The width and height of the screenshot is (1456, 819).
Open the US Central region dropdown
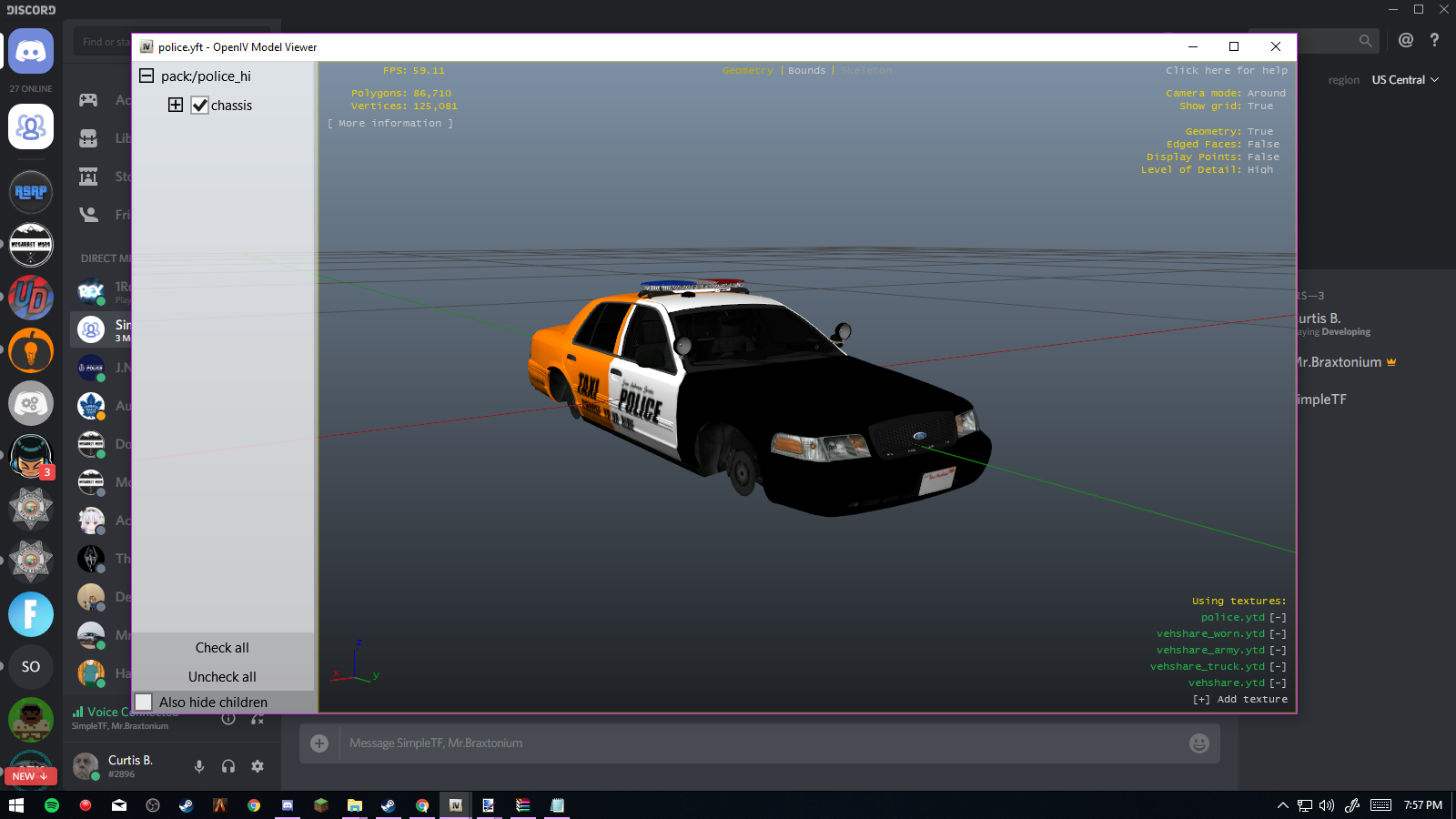tap(1405, 80)
